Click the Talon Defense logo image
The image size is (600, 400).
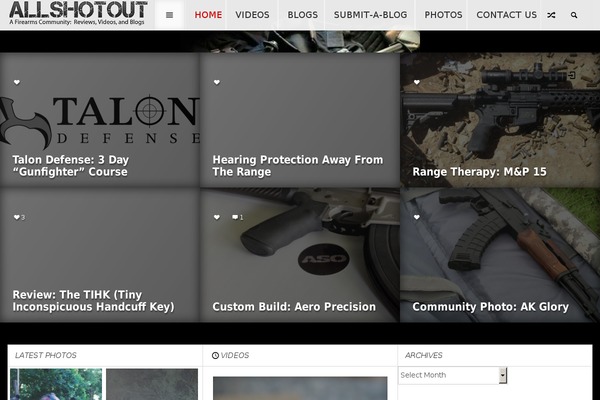[x=99, y=121]
